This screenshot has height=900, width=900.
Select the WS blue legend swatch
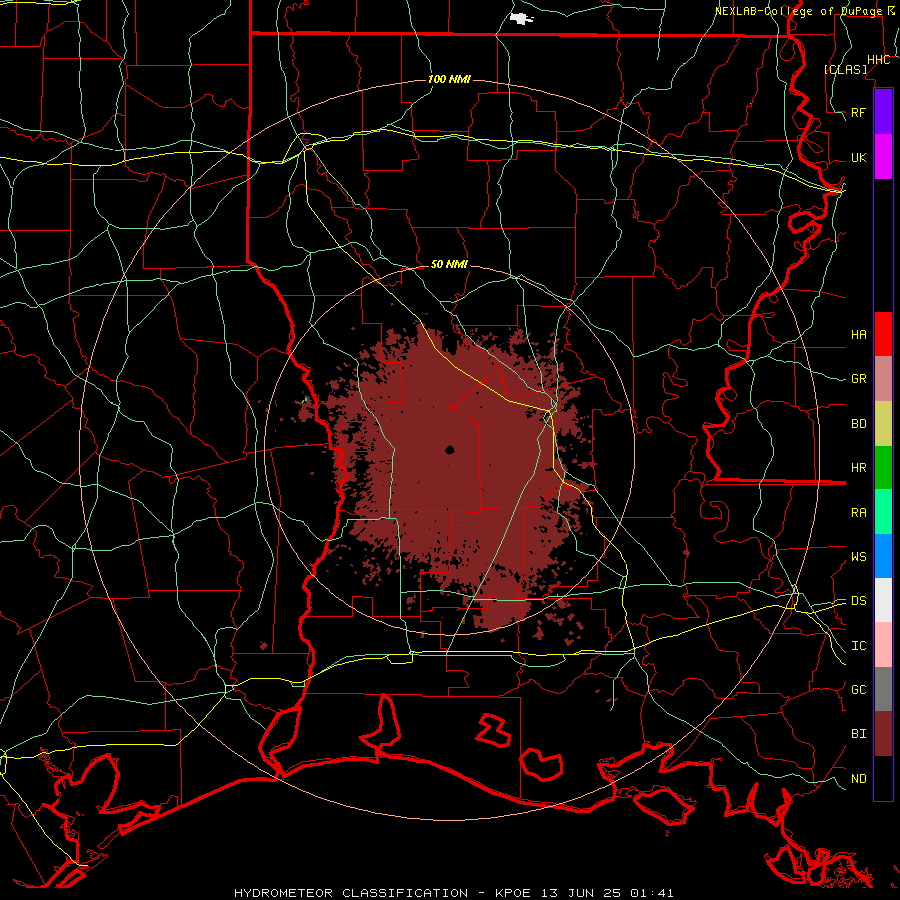point(883,556)
